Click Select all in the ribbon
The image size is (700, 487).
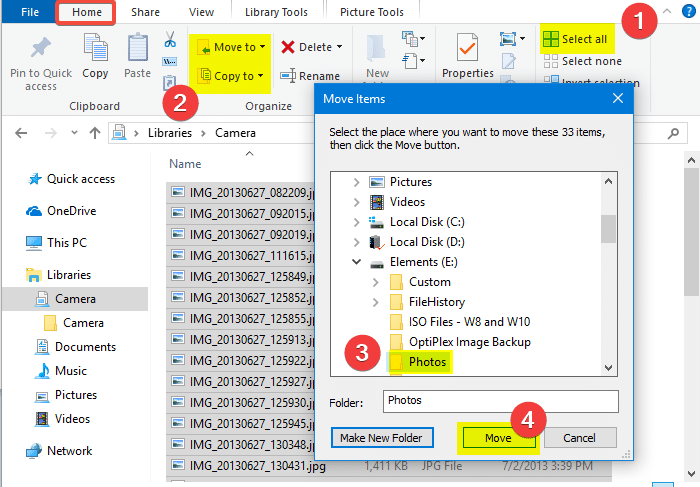coord(577,39)
